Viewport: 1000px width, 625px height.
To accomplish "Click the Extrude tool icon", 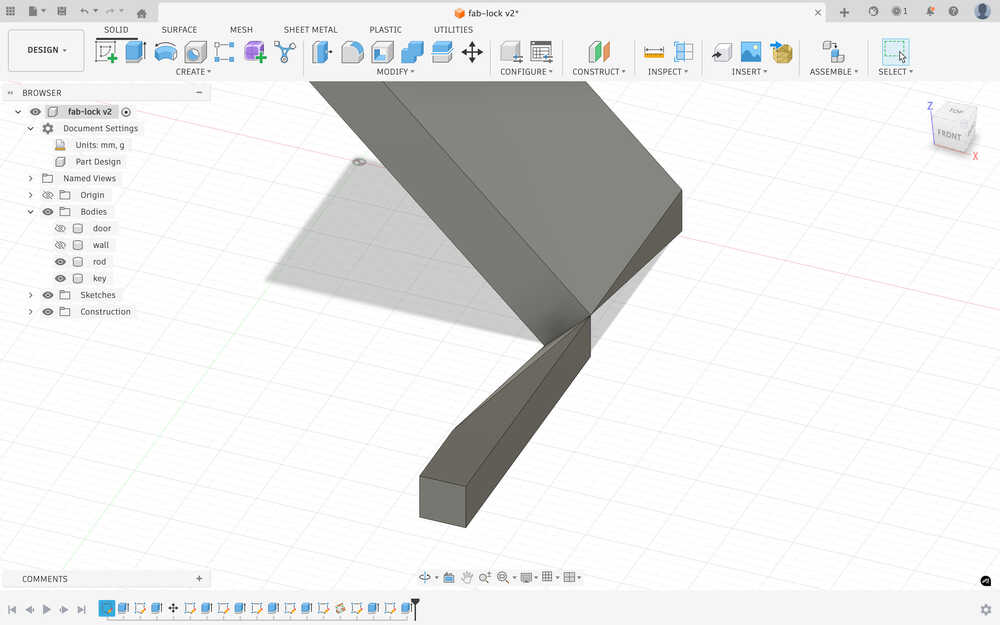I will [135, 52].
